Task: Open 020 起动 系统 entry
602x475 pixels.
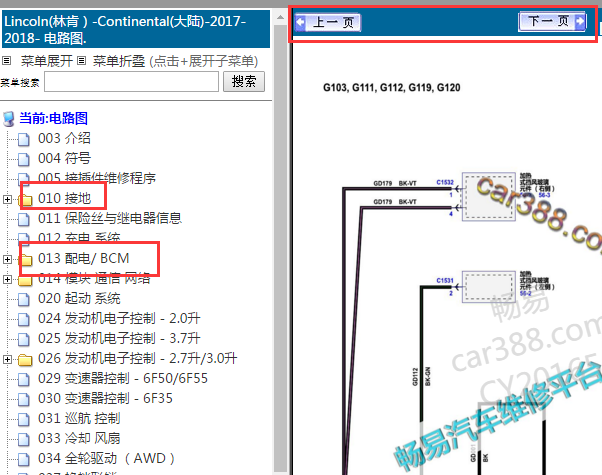Action: [x=79, y=298]
